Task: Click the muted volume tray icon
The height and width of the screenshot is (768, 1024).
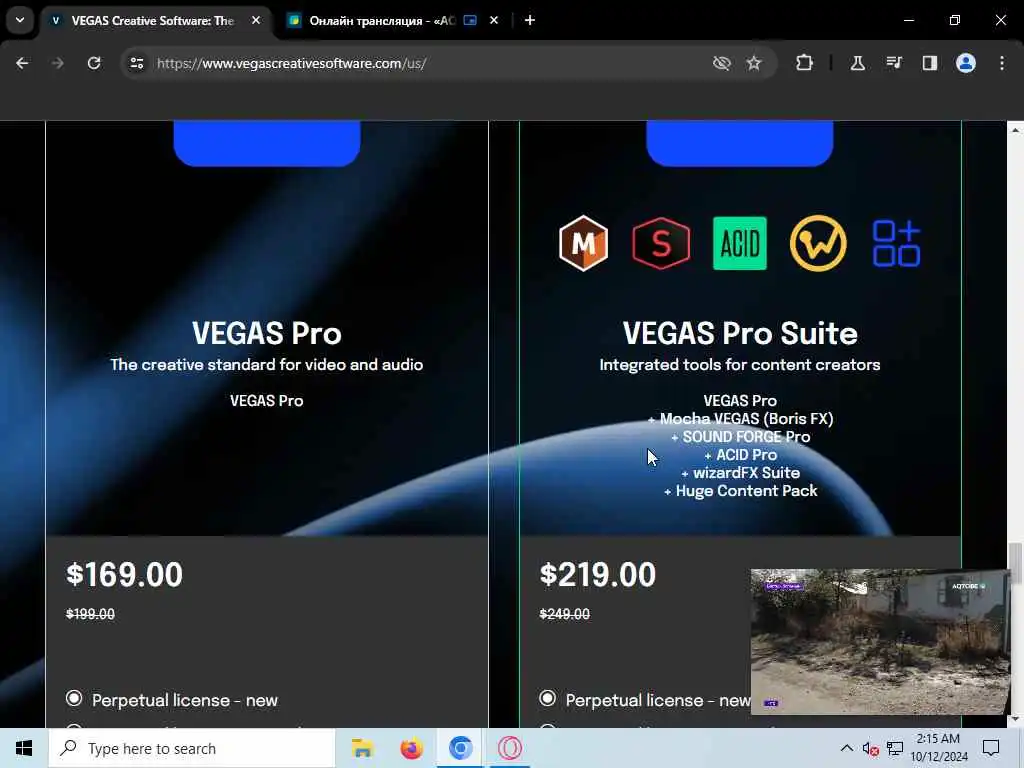Action: 871,748
